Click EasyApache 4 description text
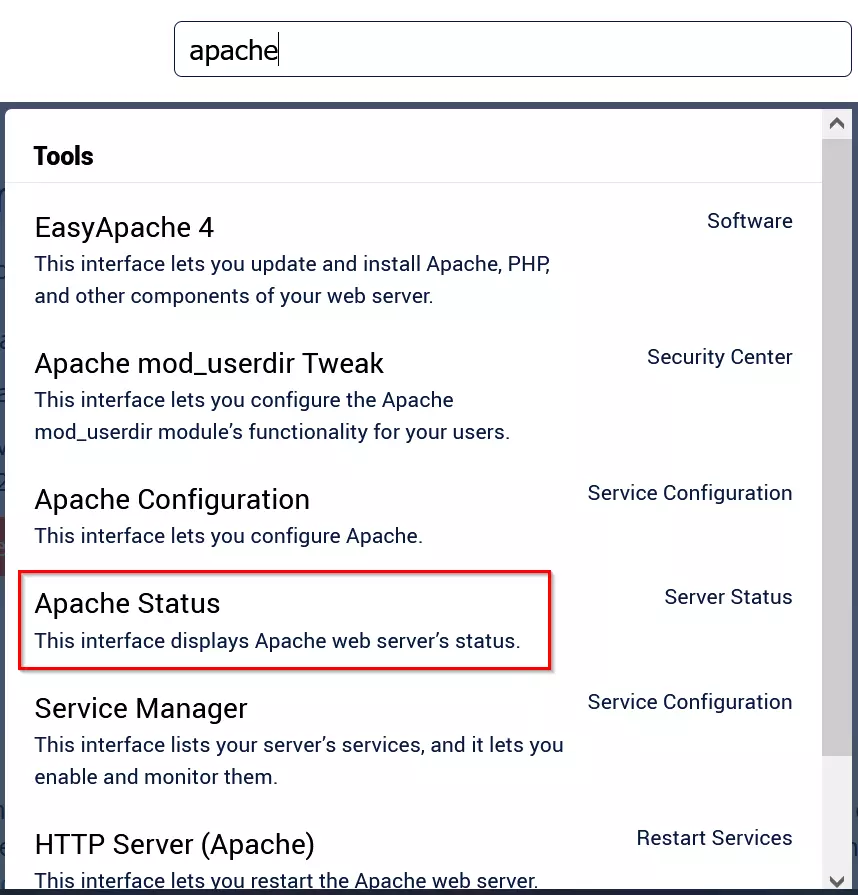Viewport: 858px width, 895px height. coord(293,280)
